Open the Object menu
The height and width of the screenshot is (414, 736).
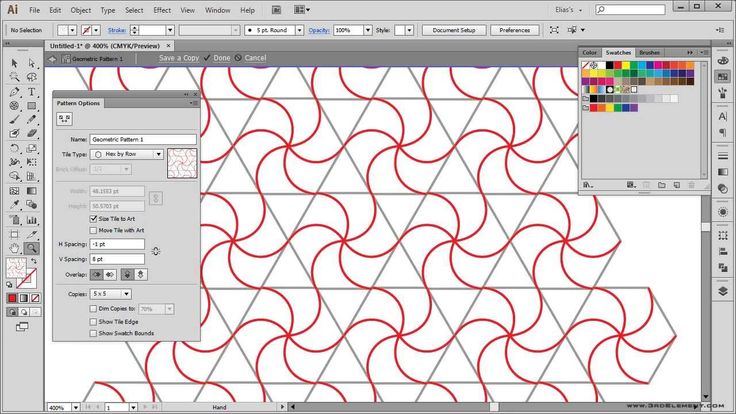[x=81, y=10]
